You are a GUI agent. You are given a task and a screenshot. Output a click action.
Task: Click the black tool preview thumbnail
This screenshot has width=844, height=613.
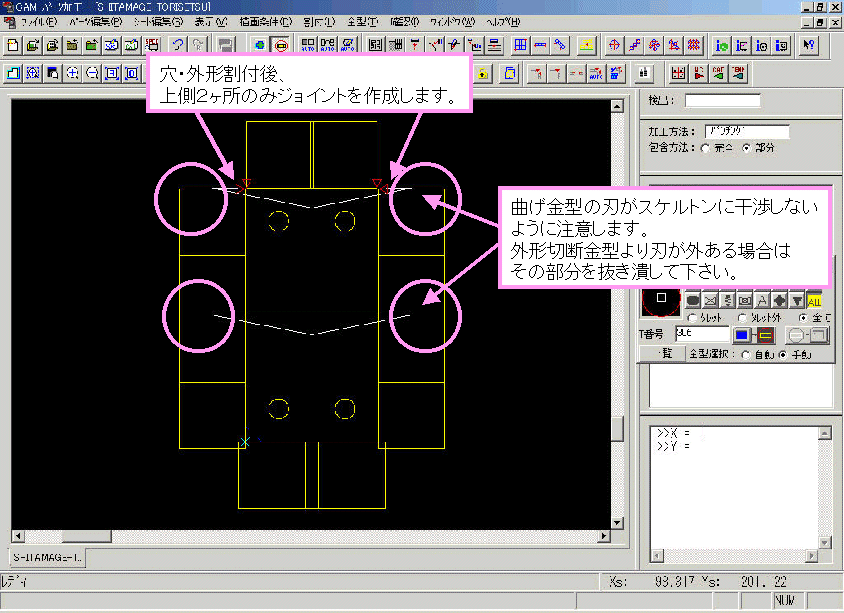(660, 300)
